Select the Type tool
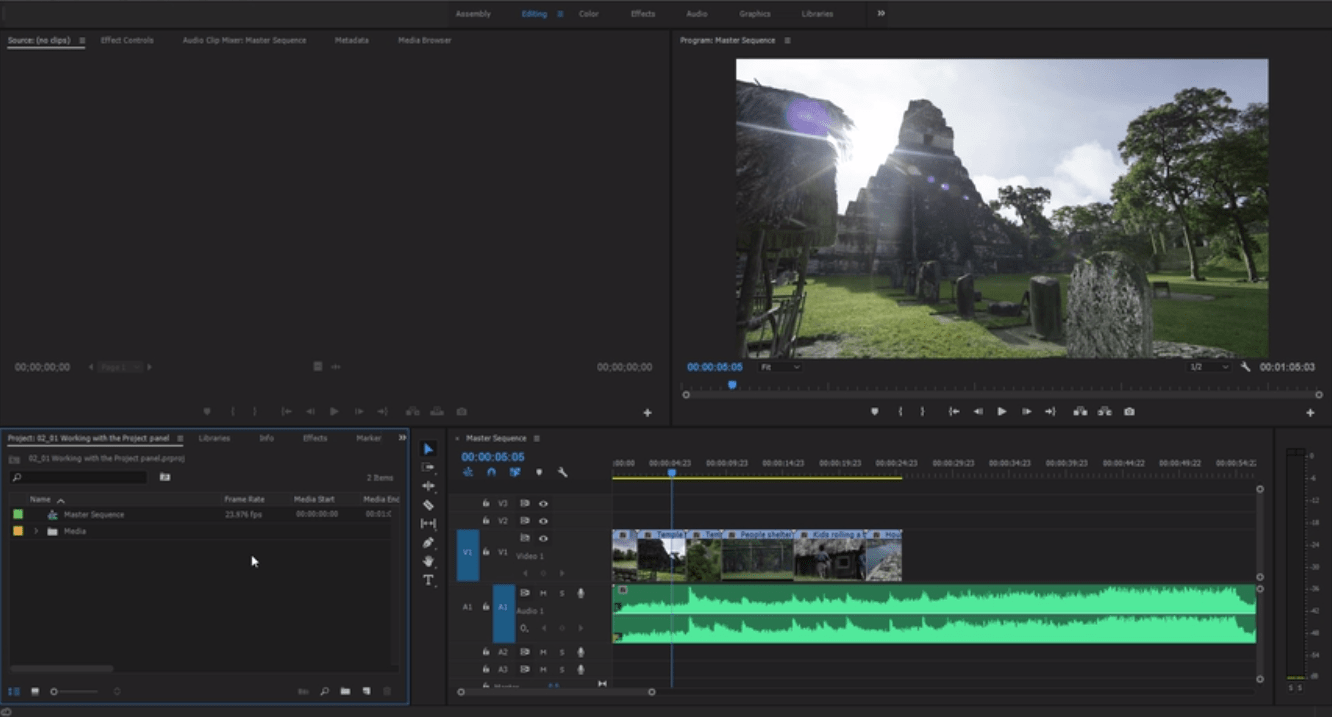Image resolution: width=1332 pixels, height=717 pixels. 429,579
